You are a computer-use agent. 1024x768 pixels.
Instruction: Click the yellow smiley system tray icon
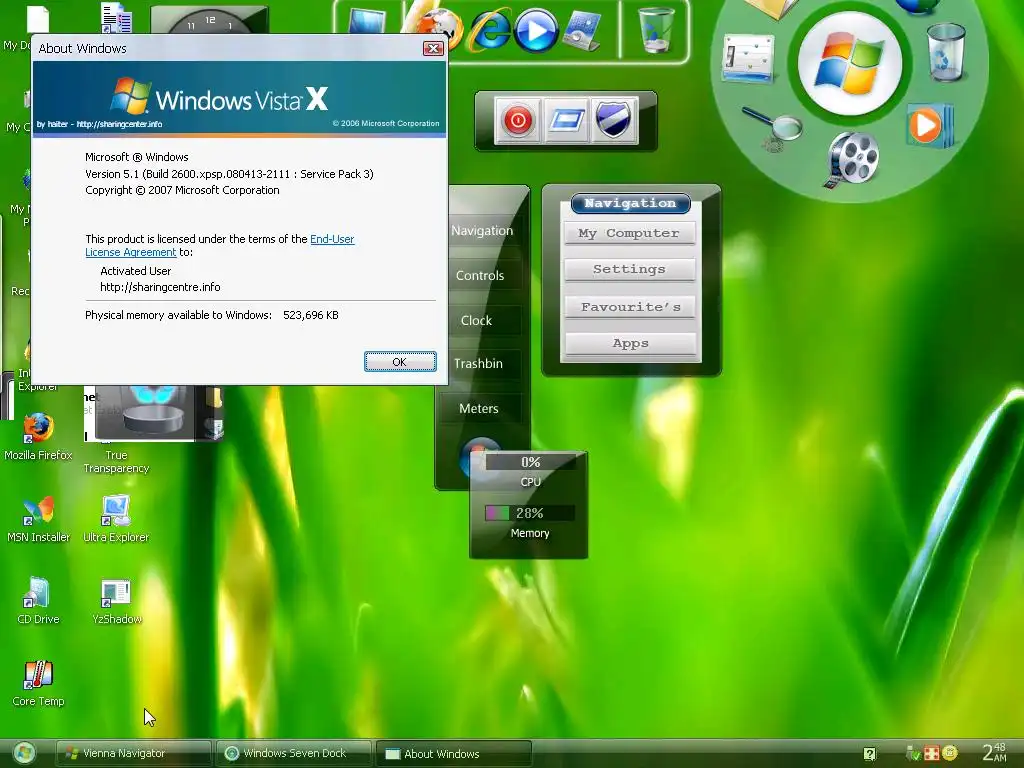pos(950,752)
